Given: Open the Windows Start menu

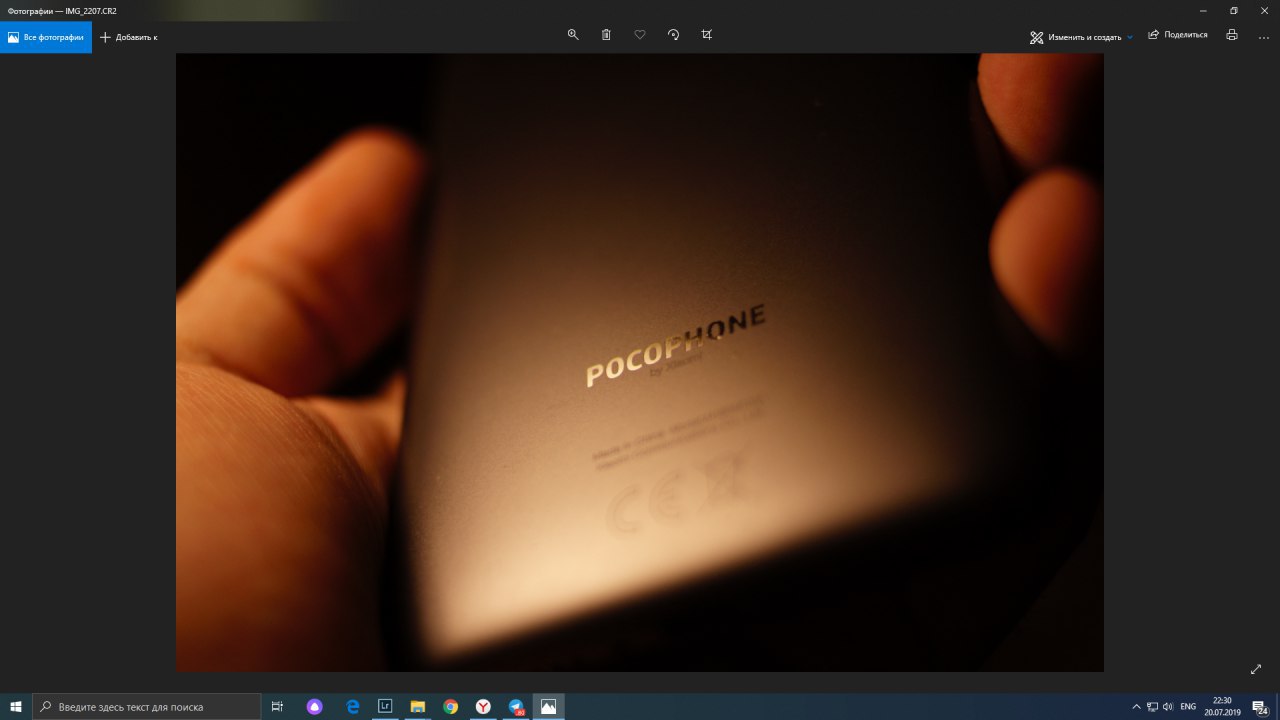Looking at the screenshot, I should [x=16, y=706].
